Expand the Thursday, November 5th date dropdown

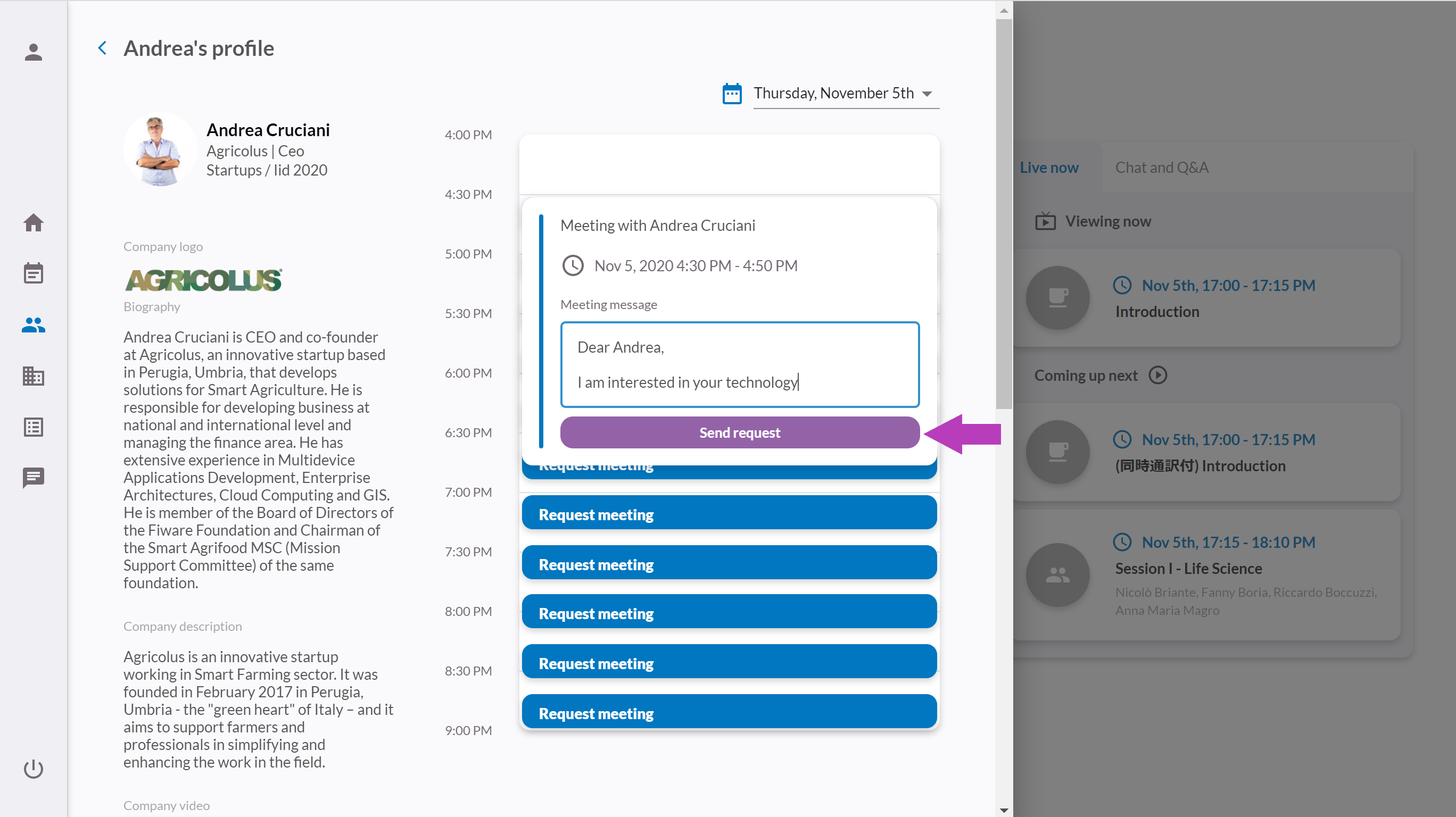click(x=833, y=93)
